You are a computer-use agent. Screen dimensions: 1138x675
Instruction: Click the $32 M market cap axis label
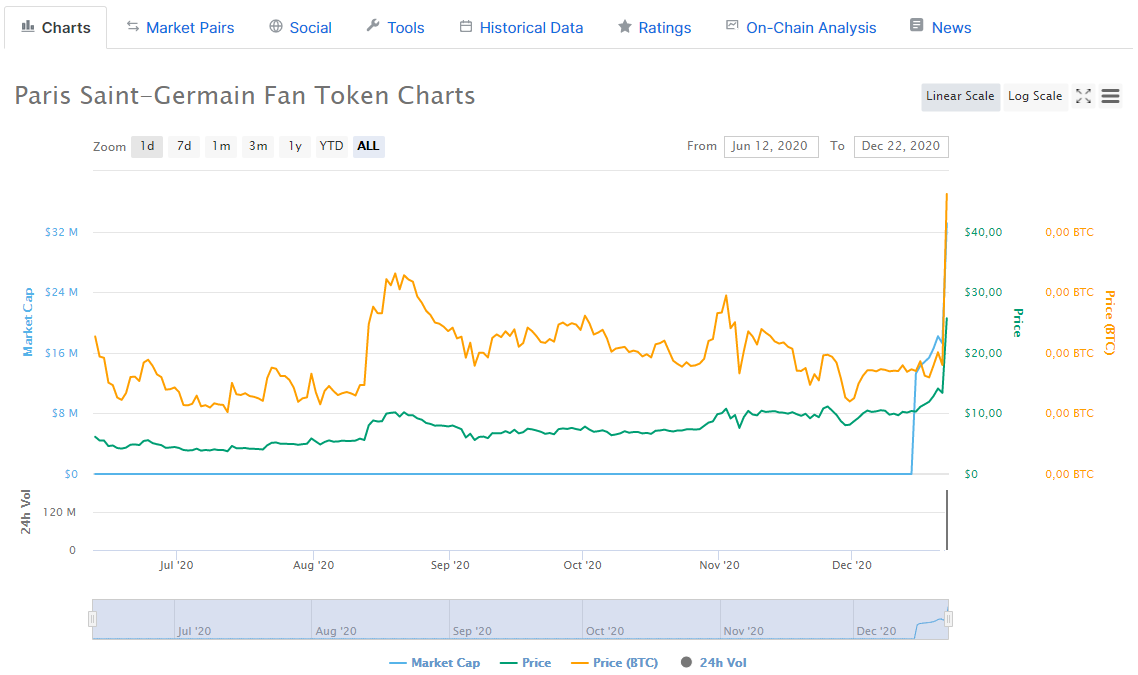tap(61, 232)
